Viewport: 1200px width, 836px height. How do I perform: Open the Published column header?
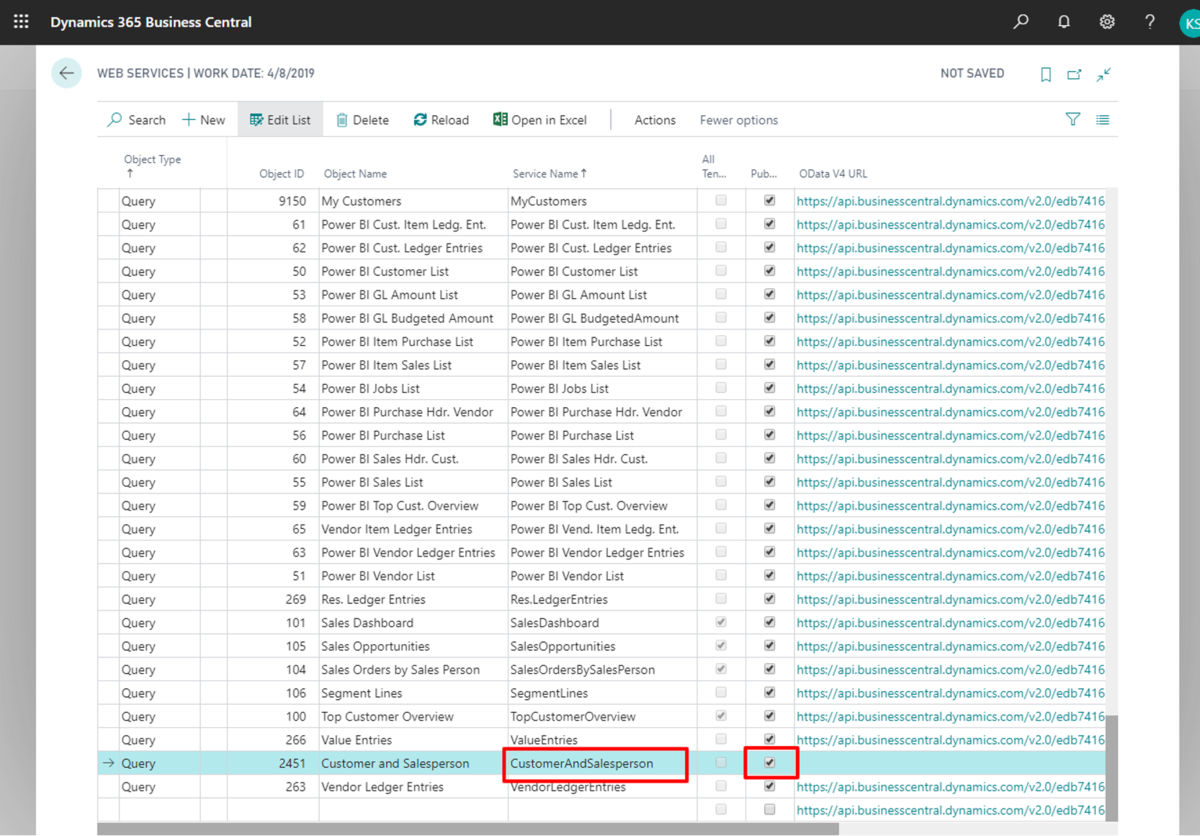[x=764, y=174]
